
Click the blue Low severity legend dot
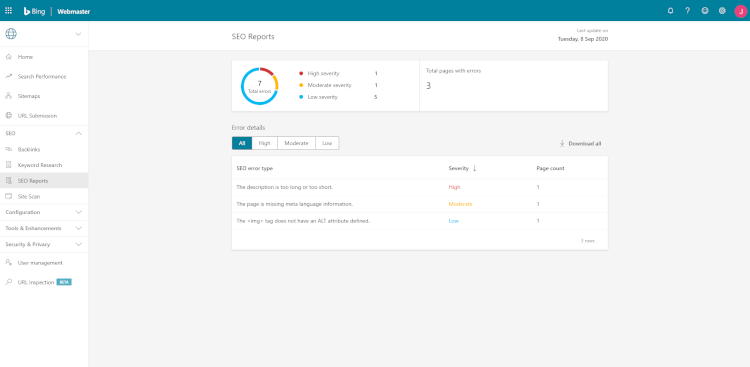(301, 97)
